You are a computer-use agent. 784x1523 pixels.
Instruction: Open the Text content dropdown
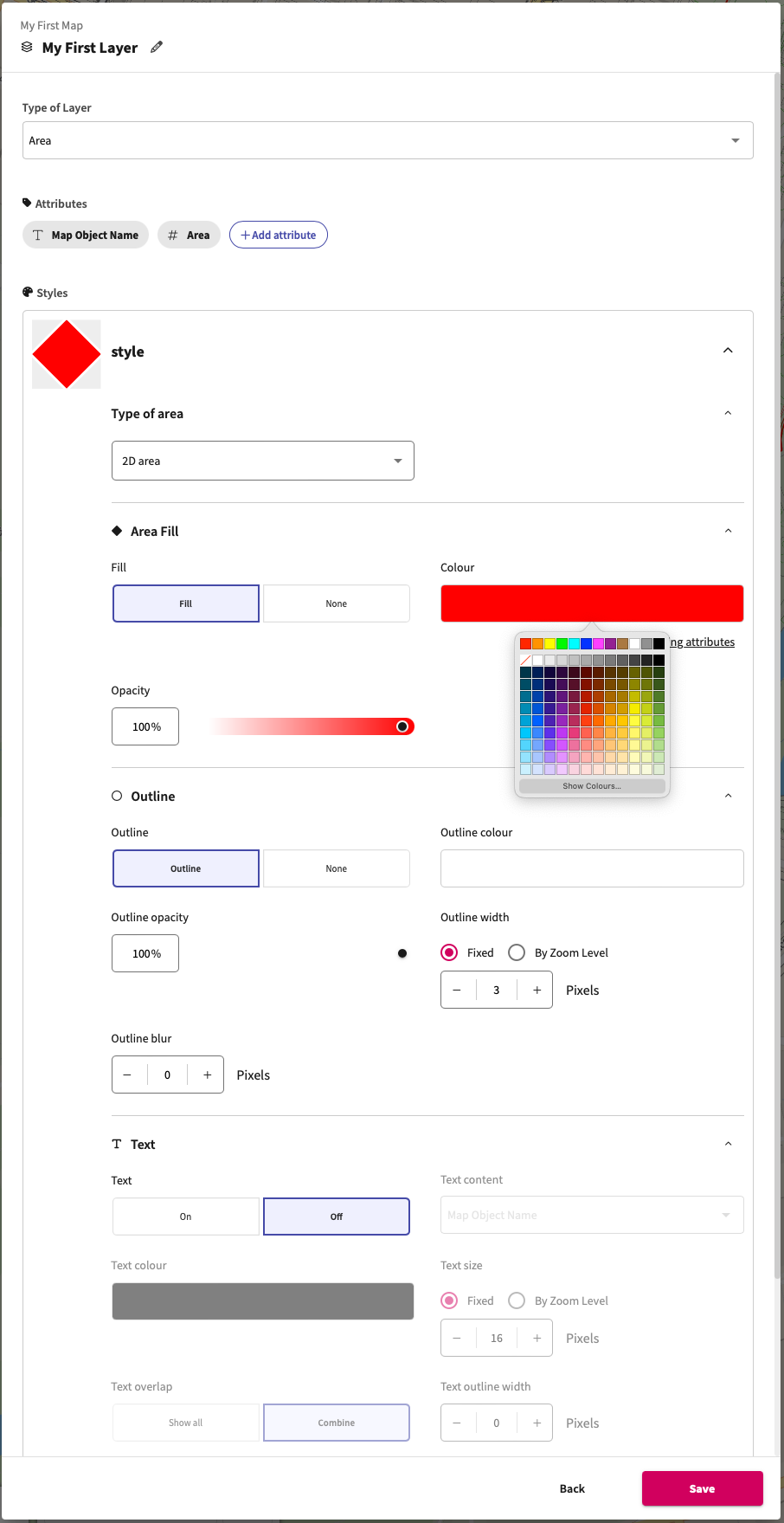coord(592,1215)
